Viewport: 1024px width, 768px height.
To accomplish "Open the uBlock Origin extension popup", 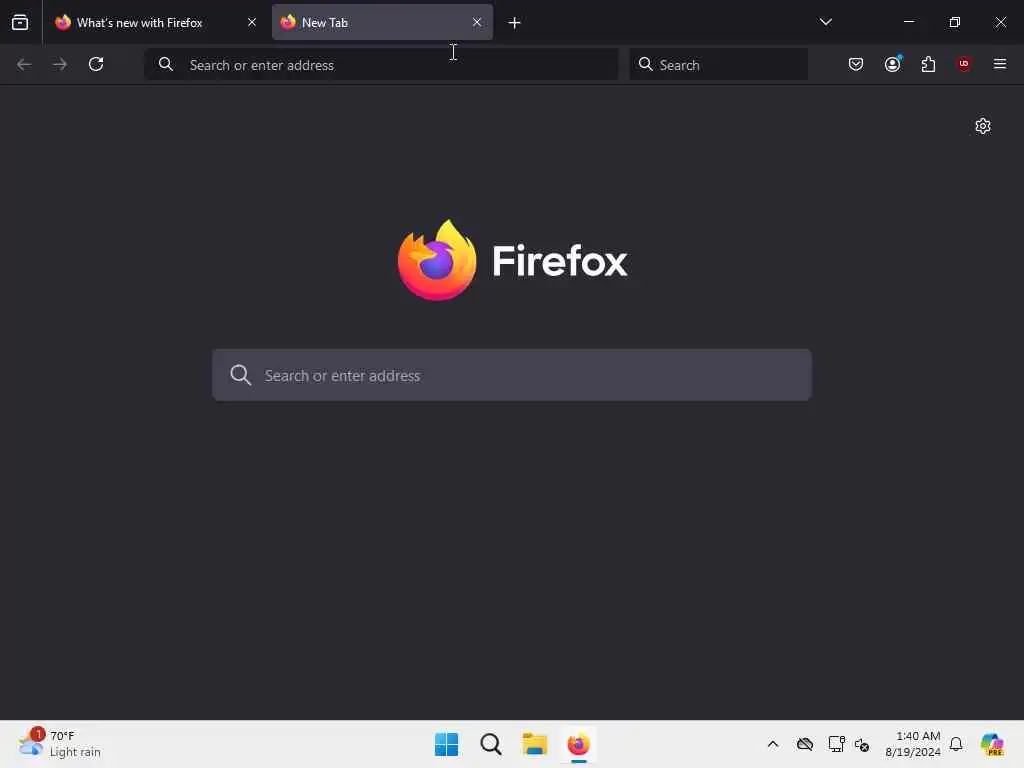I will point(964,64).
